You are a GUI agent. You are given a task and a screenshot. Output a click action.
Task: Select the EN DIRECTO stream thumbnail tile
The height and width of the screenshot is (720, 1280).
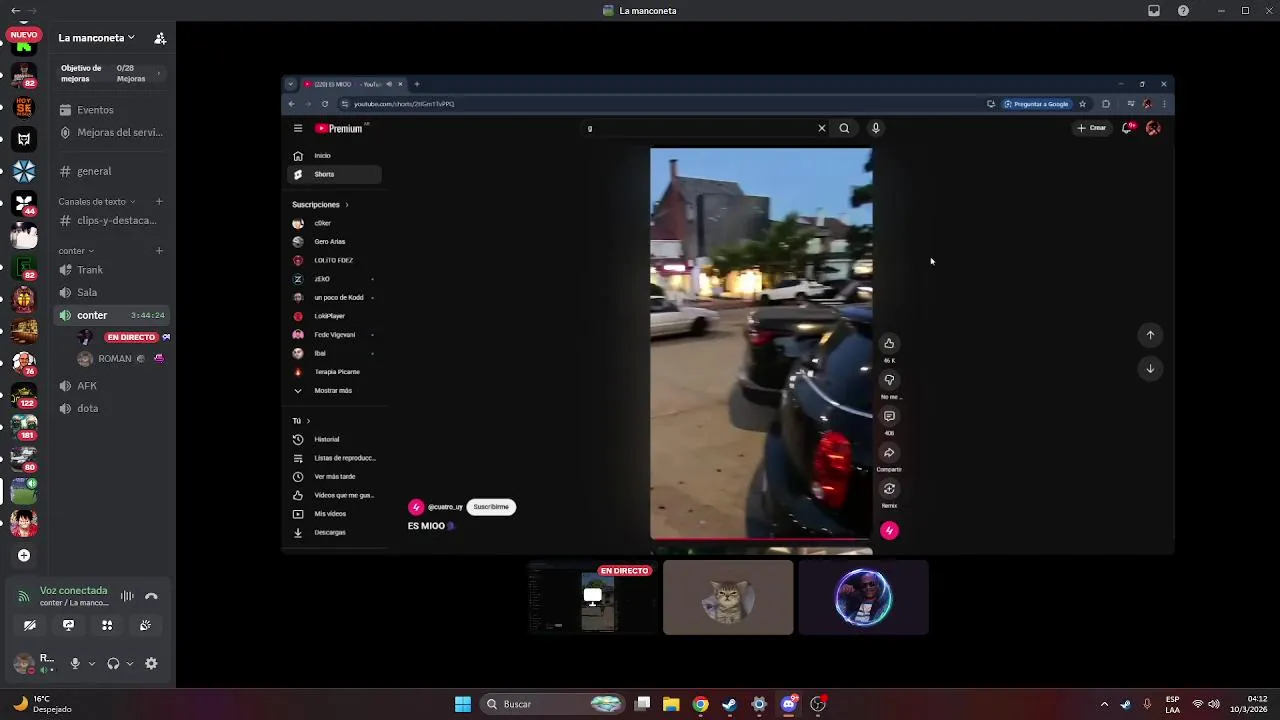coord(594,598)
